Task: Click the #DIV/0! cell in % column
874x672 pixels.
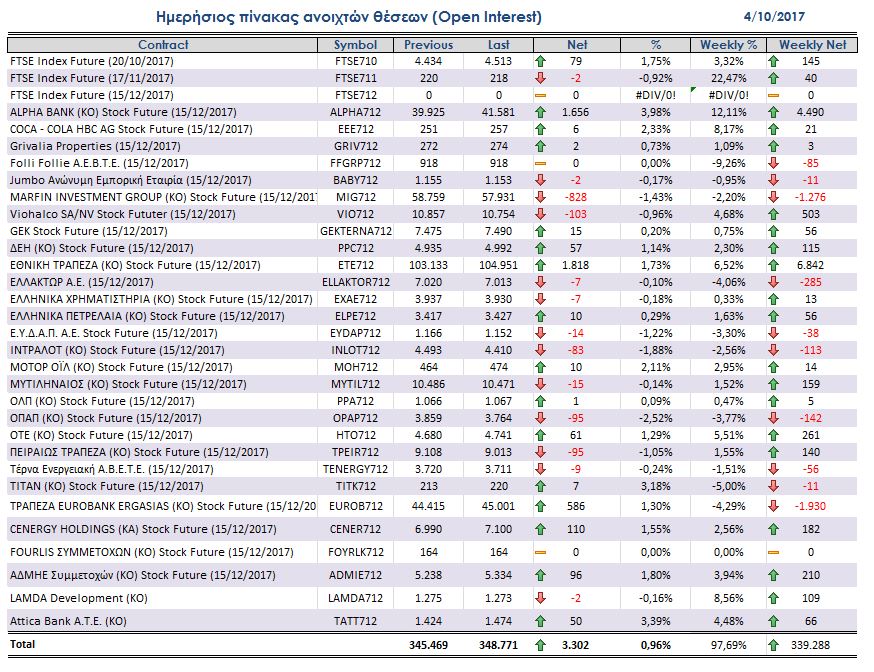Action: click(x=656, y=95)
